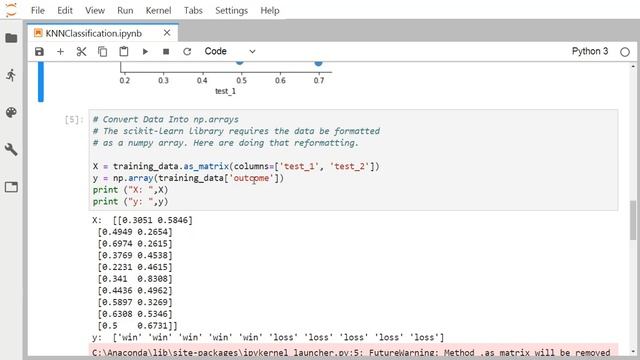Click the Jupyter logo icon

(x=11, y=9)
